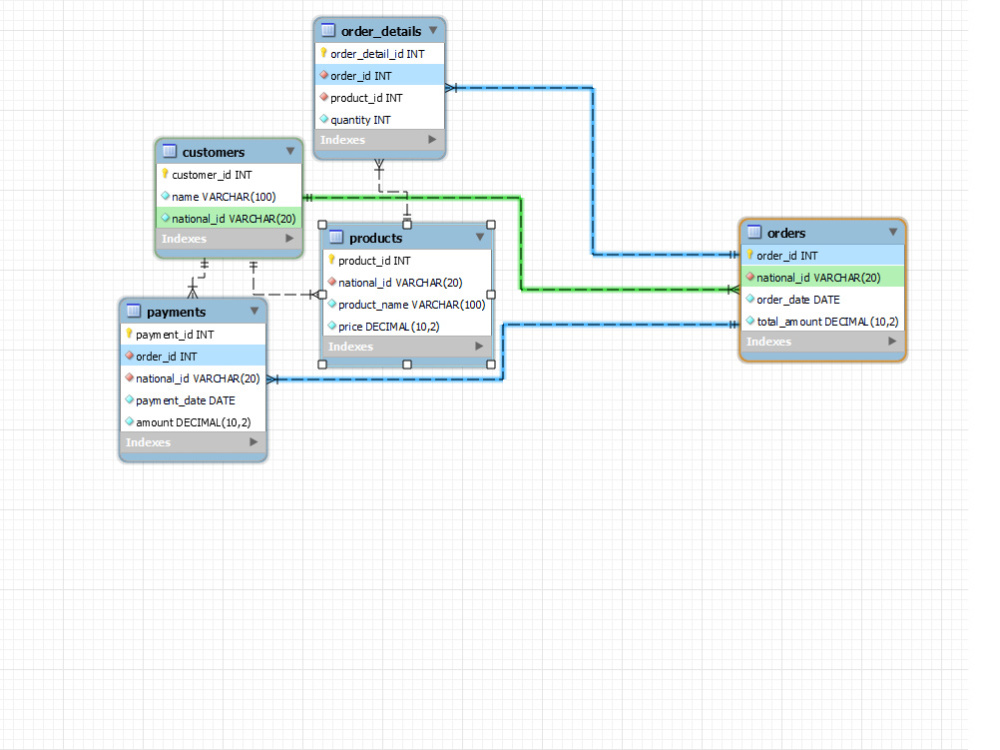1000x750 pixels.
Task: Click key icon beside order_id INT in orders
Action: click(x=750, y=254)
